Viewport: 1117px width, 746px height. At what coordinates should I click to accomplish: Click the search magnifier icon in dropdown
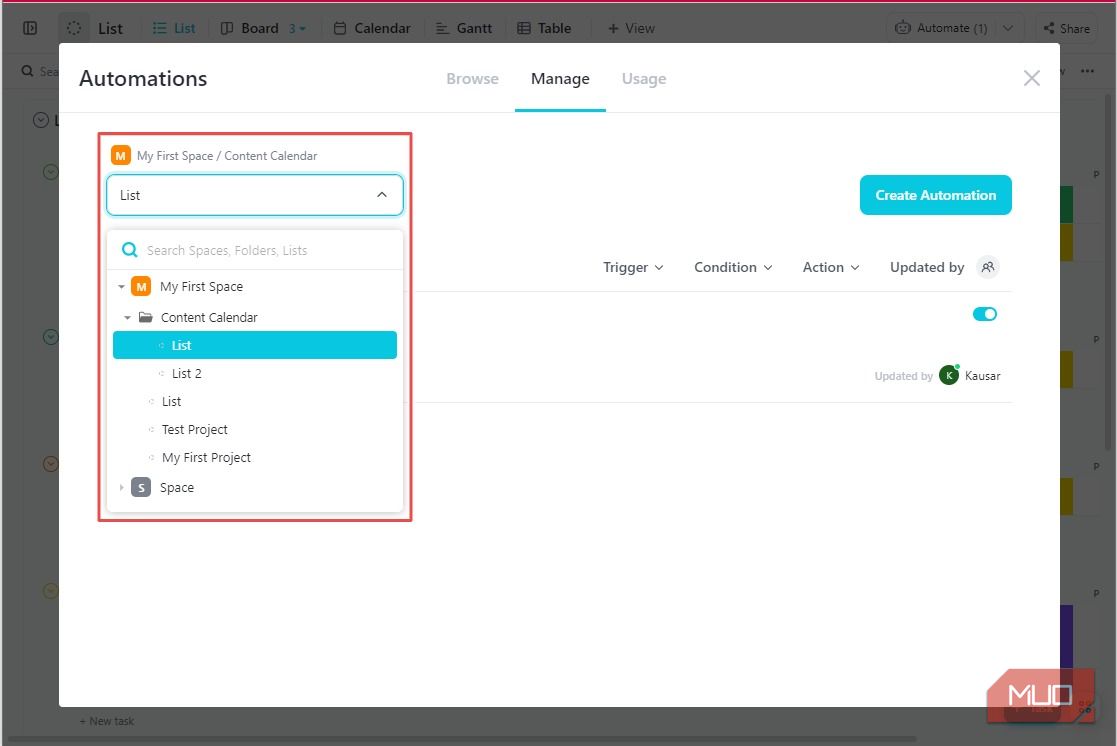[x=129, y=250]
